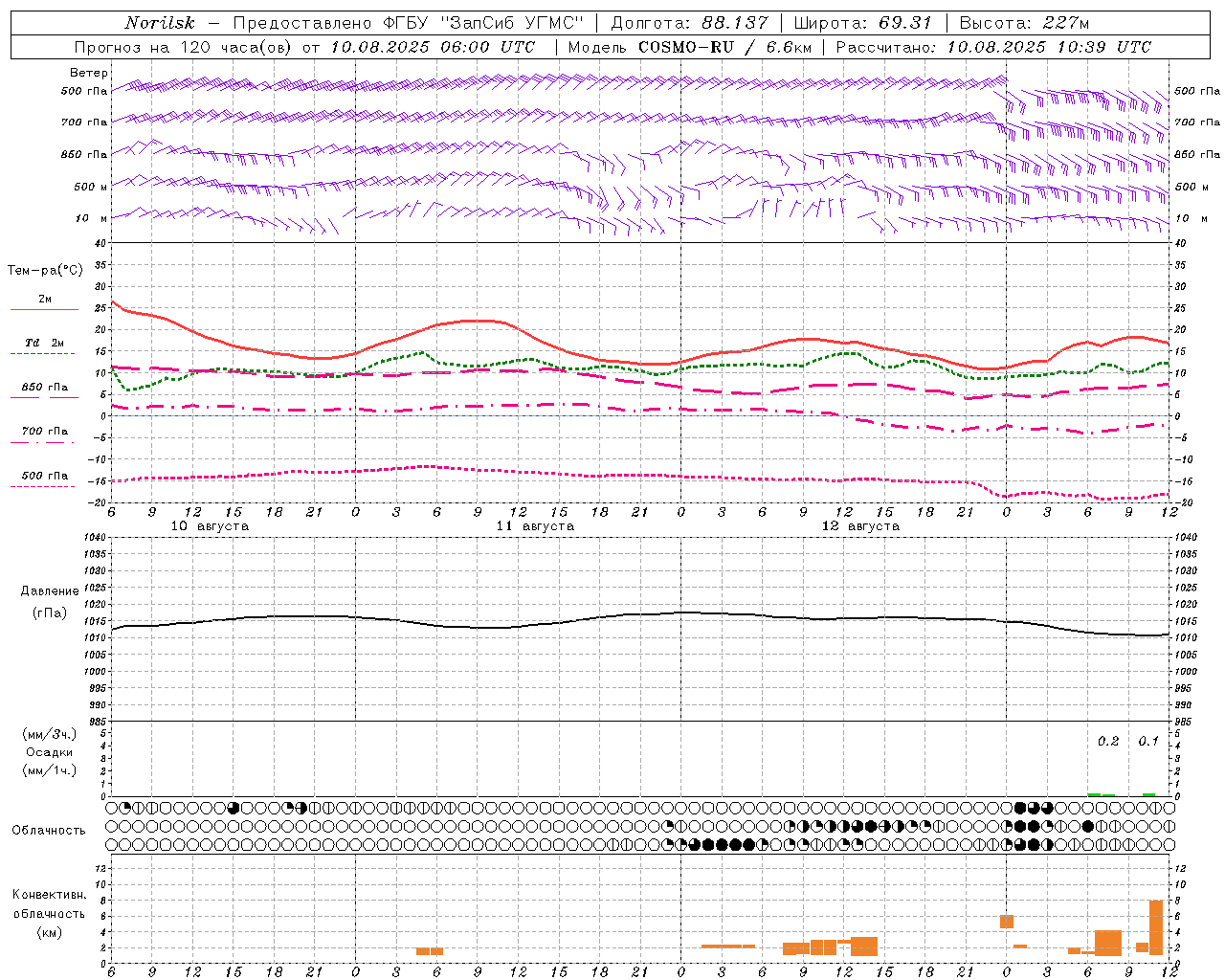The height and width of the screenshot is (980, 1225).
Task: Click the 'Конвективн.' convective cloud label
Action: point(50,895)
